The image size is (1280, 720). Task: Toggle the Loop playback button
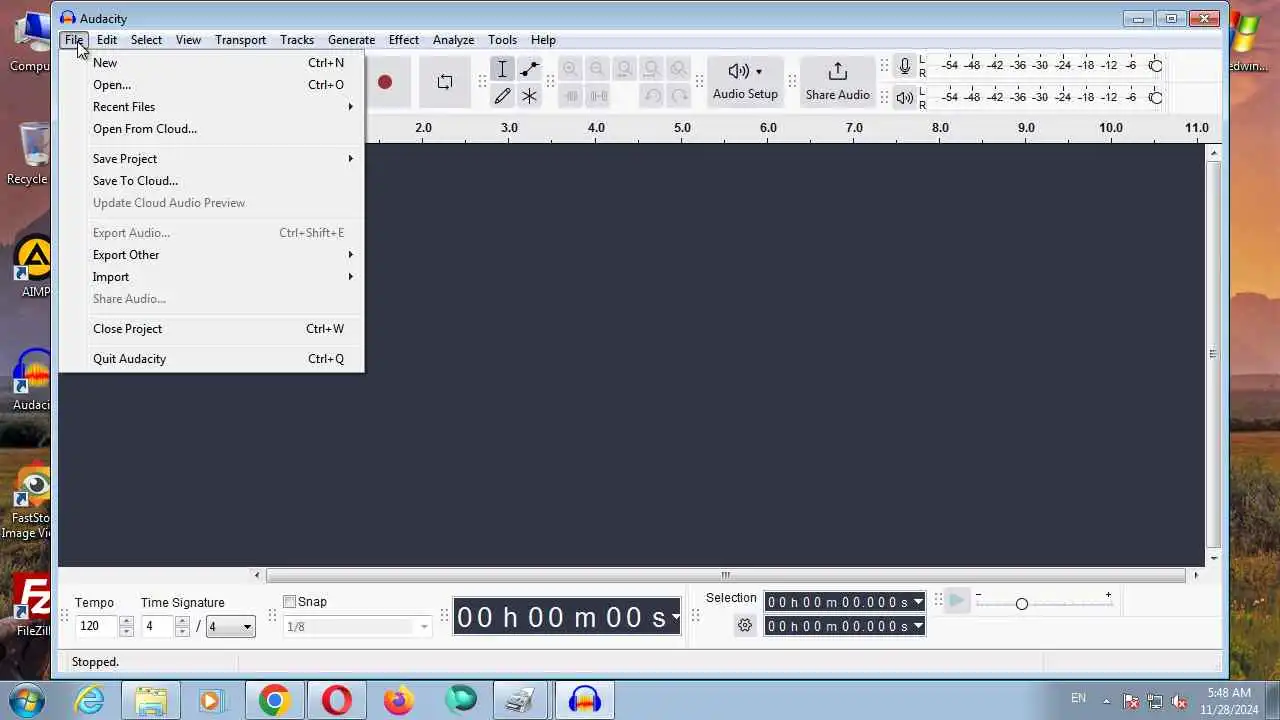(x=445, y=82)
